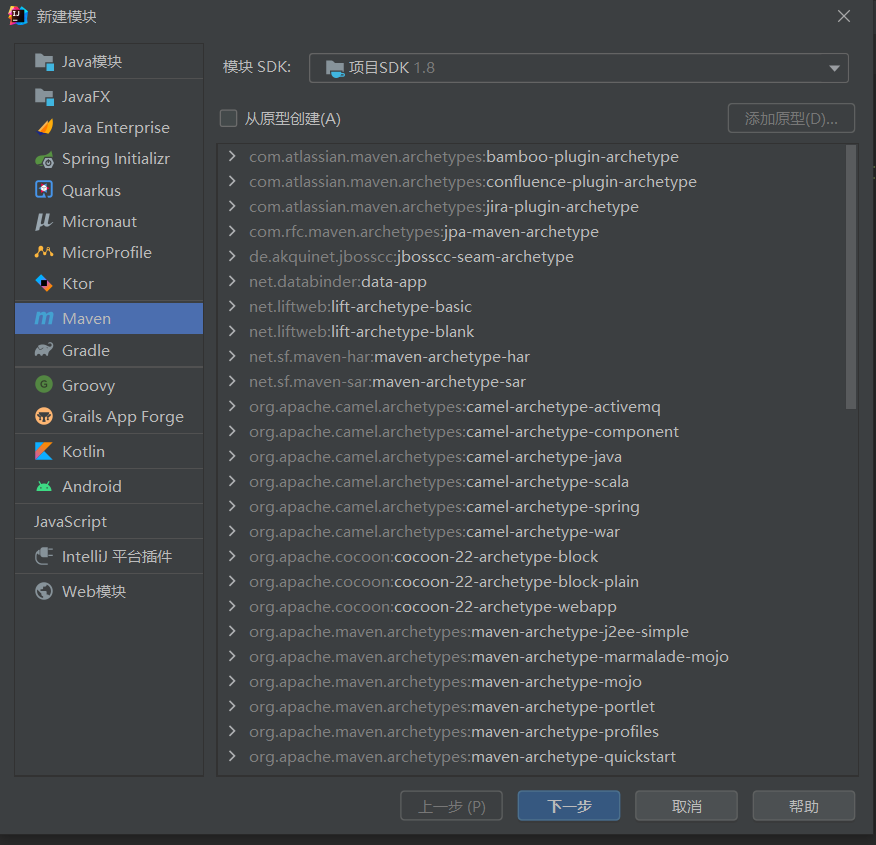Select Spring Initializr generator
The height and width of the screenshot is (845, 876).
109,159
